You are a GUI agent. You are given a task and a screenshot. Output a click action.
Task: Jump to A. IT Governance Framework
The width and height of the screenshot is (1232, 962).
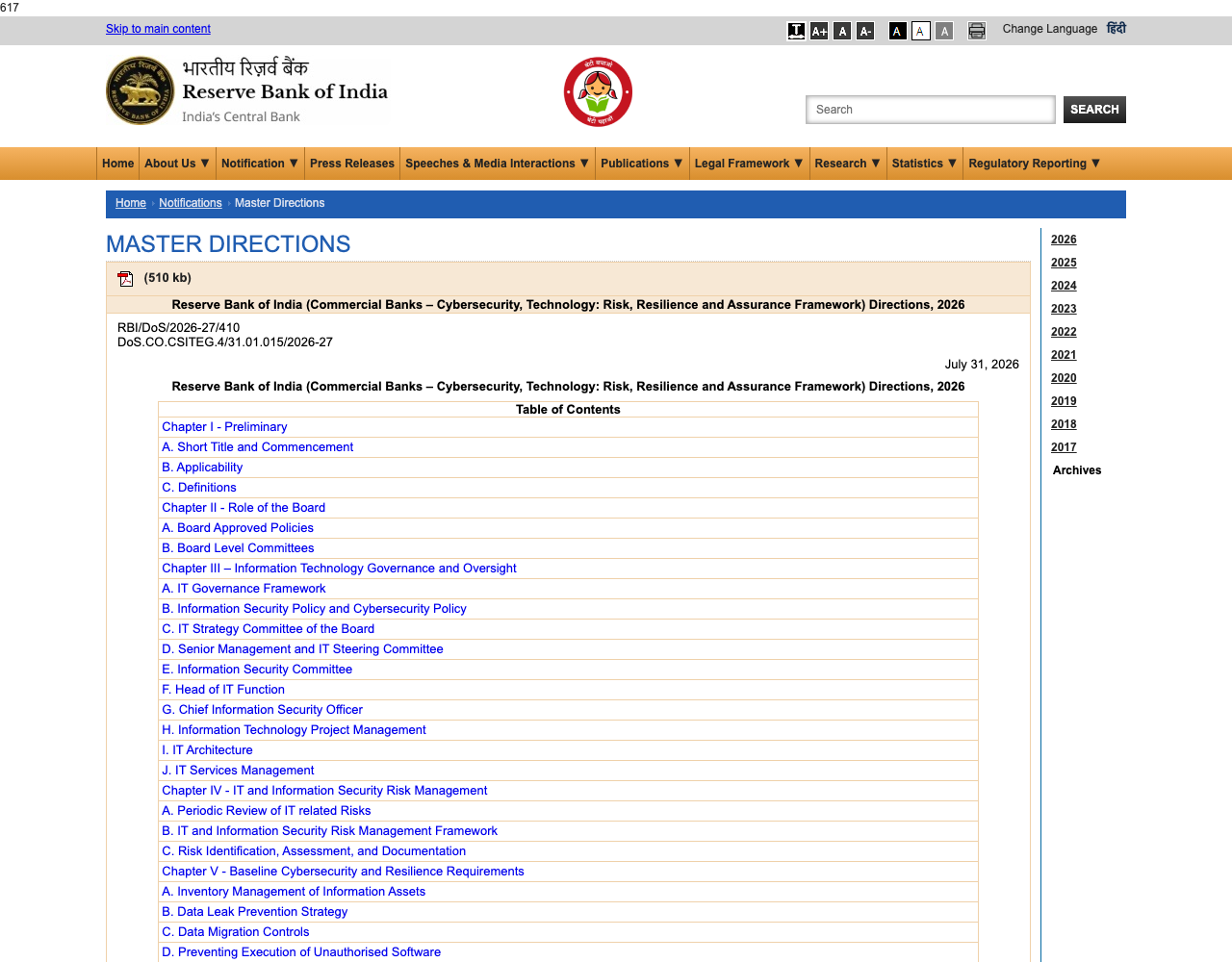244,589
